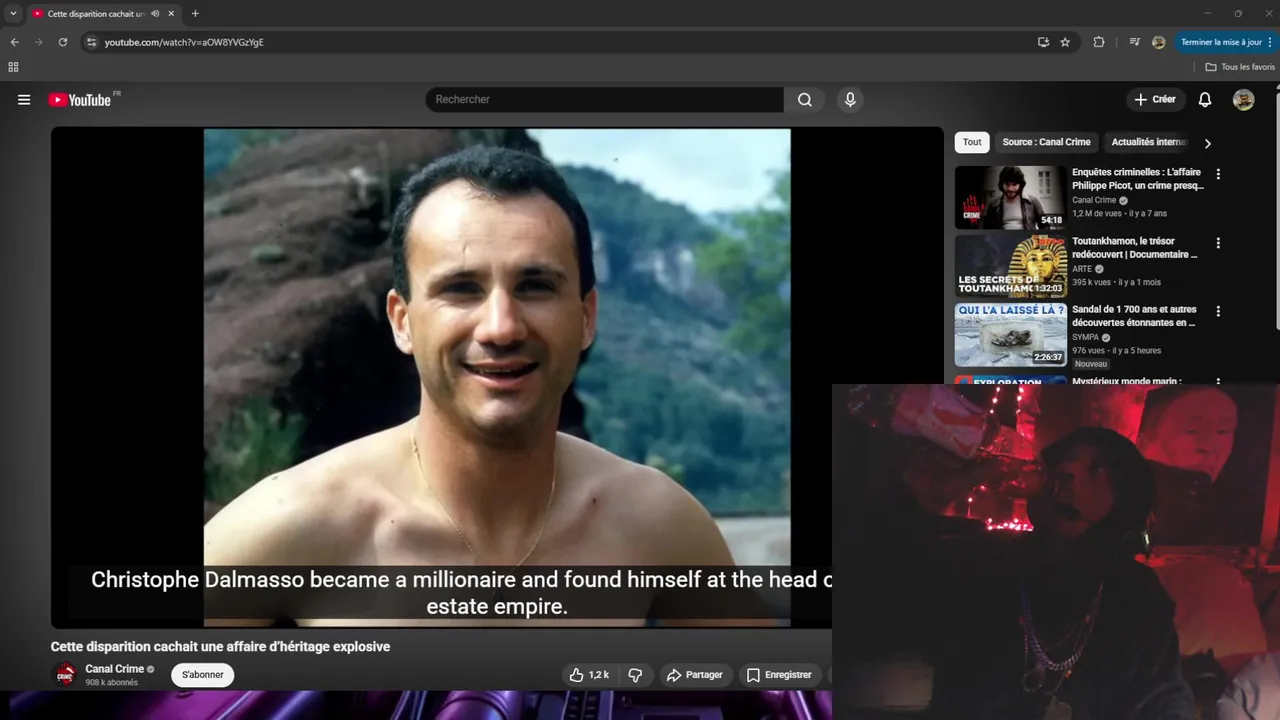Image resolution: width=1280 pixels, height=720 pixels.
Task: Go forward with the browser forward arrow
Action: (38, 42)
